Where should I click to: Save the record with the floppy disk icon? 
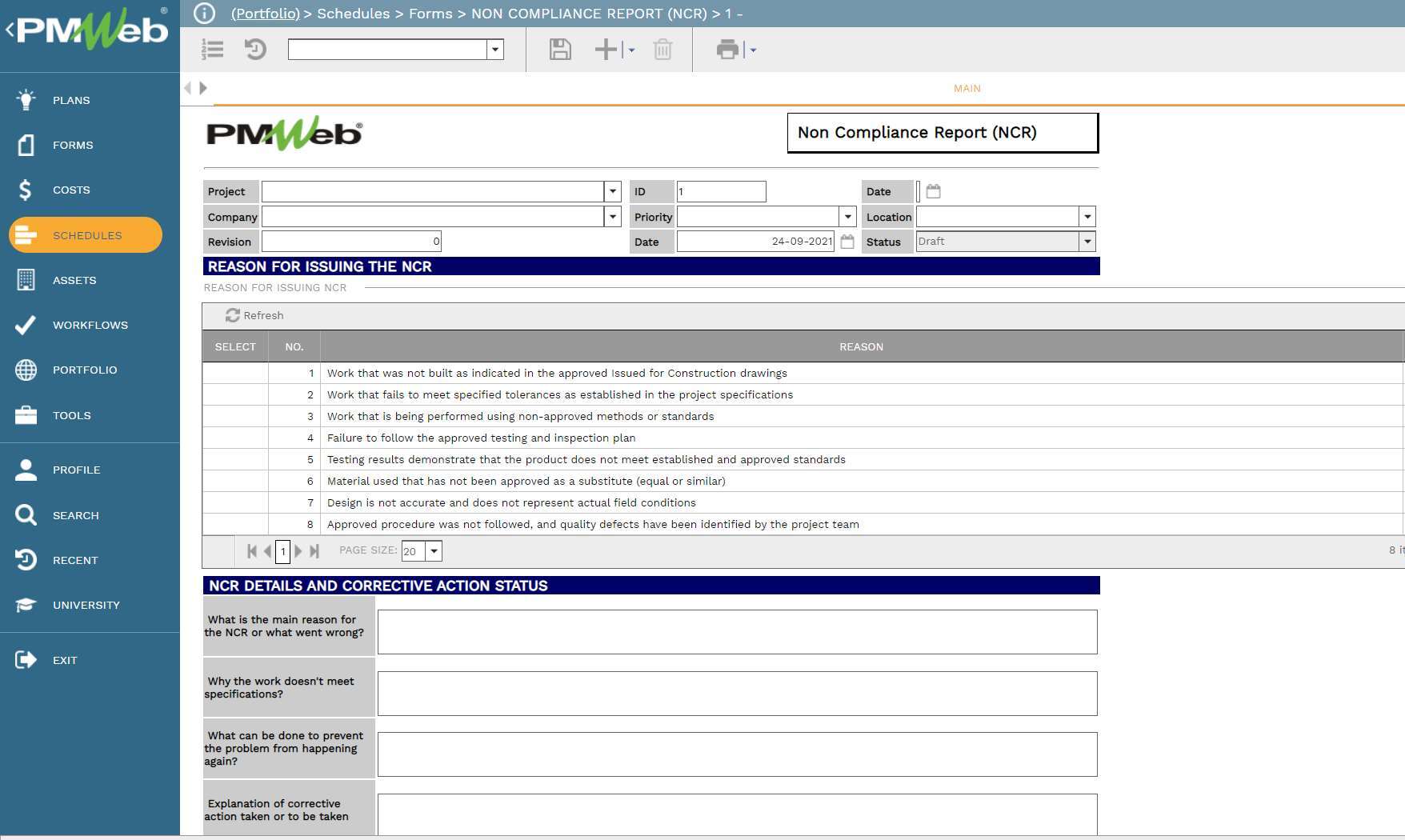560,50
